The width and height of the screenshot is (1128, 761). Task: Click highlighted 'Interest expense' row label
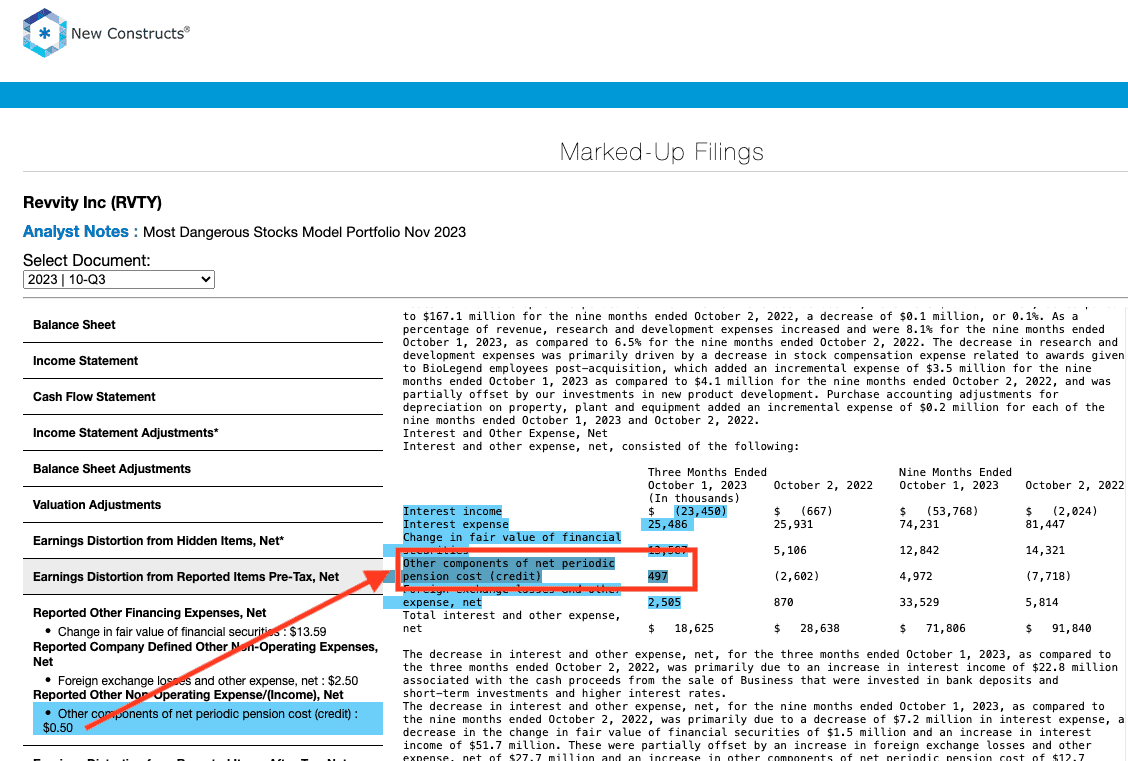(x=455, y=524)
